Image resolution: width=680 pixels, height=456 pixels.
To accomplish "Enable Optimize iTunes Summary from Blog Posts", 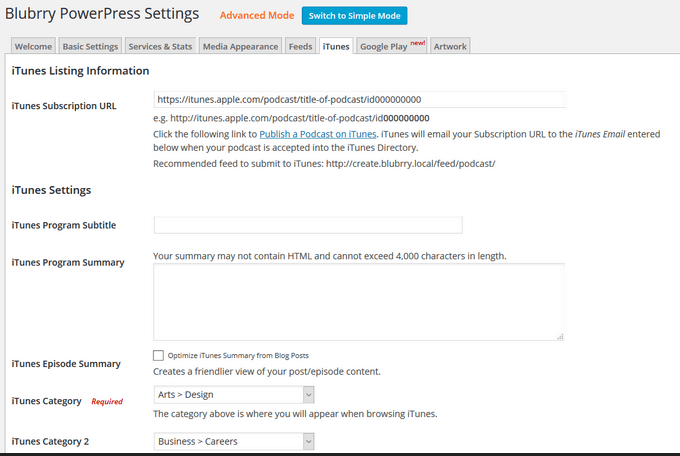I will (x=158, y=355).
